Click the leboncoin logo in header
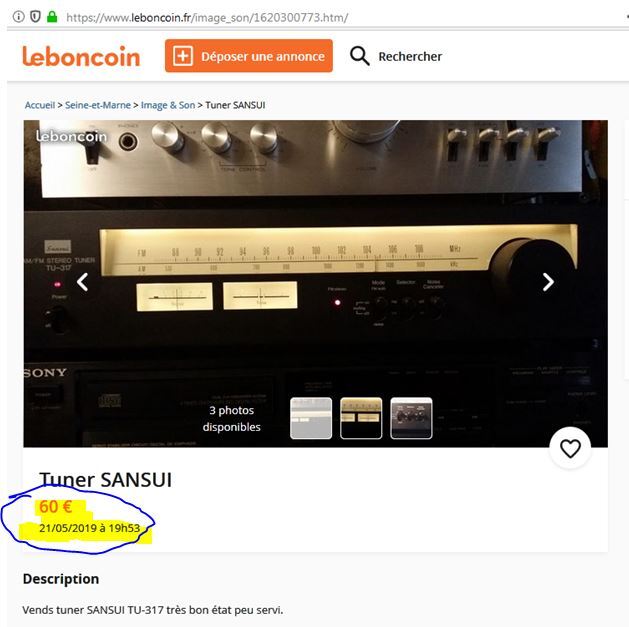Viewport: 629px width, 627px height. coord(81,56)
